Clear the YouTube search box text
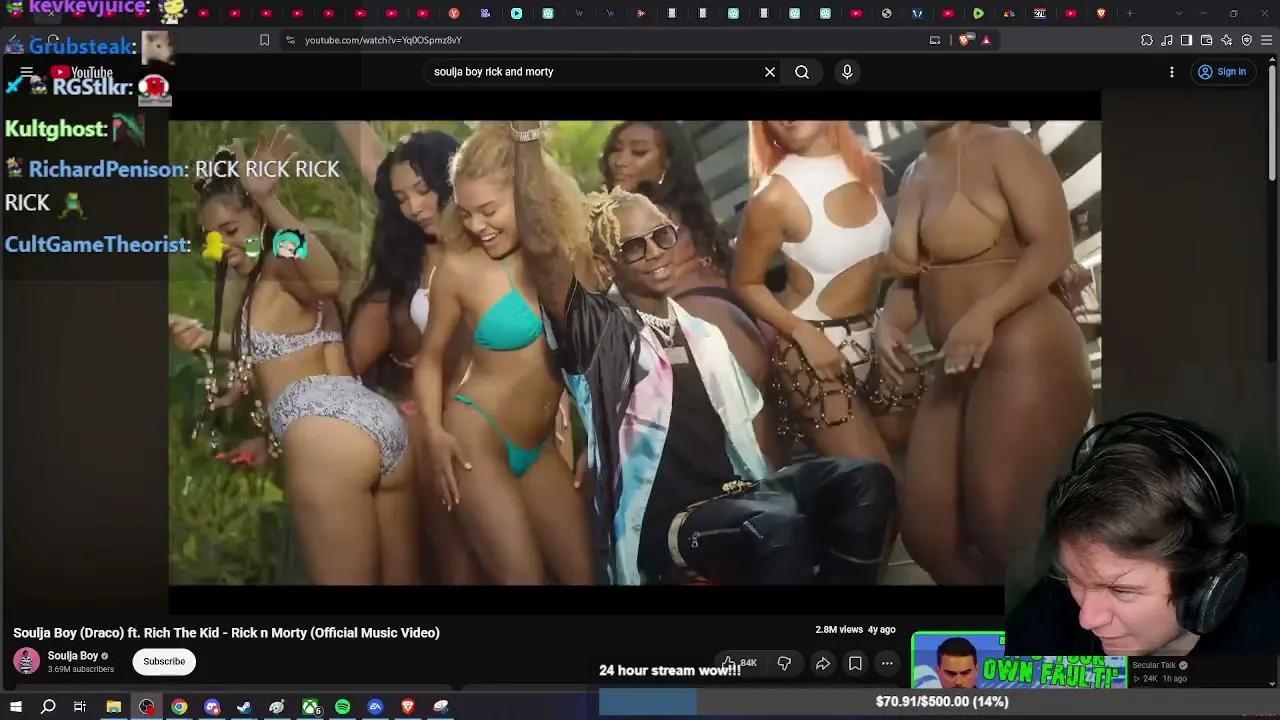 pos(770,72)
